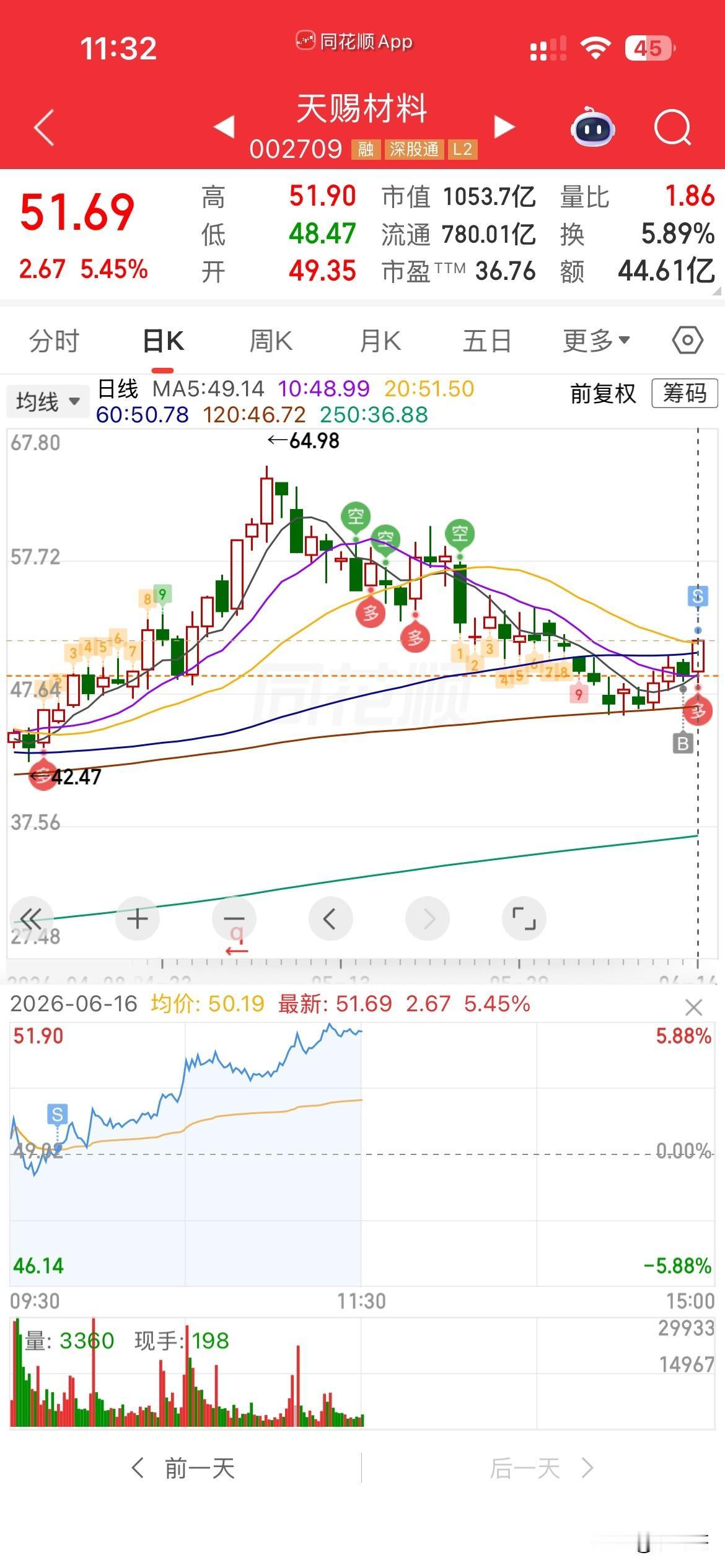Tap the 同花顺 App label in the status bar

(x=354, y=41)
